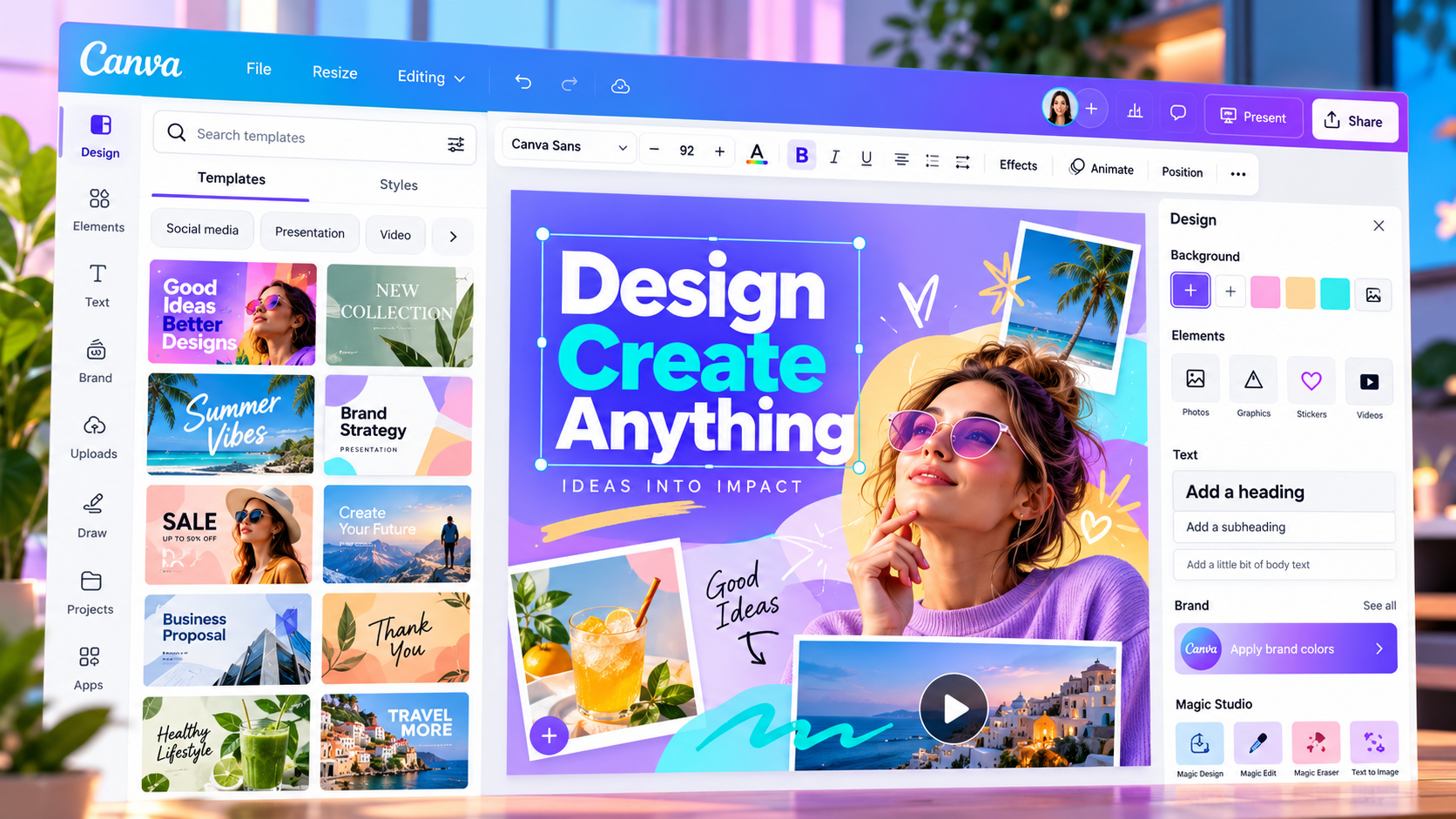Click the cloud save status icon
Viewport: 1456px width, 819px height.
pyautogui.click(x=620, y=86)
